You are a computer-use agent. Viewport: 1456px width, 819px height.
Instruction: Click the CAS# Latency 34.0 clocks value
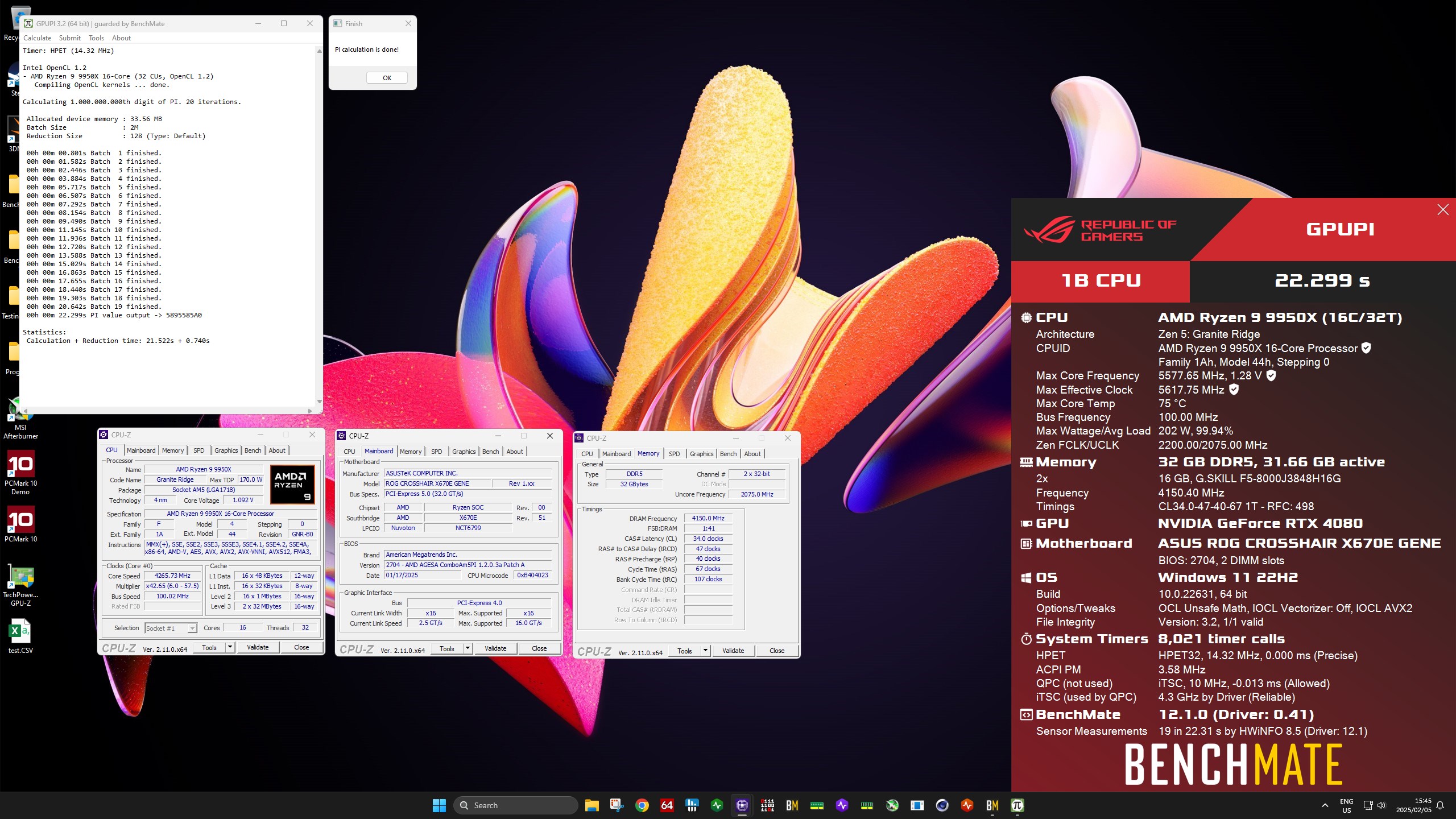(x=708, y=539)
